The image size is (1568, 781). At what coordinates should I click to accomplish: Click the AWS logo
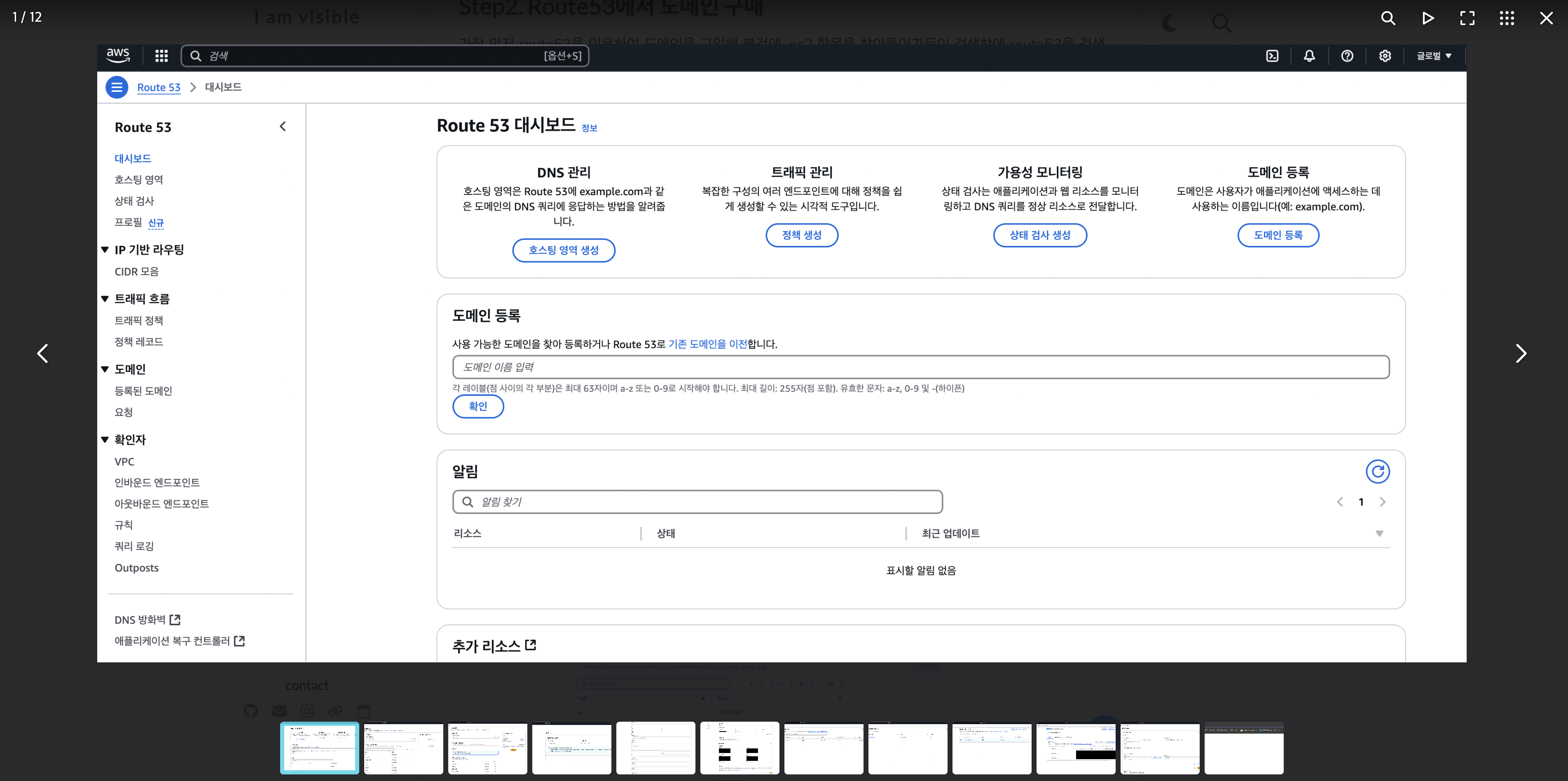[117, 55]
